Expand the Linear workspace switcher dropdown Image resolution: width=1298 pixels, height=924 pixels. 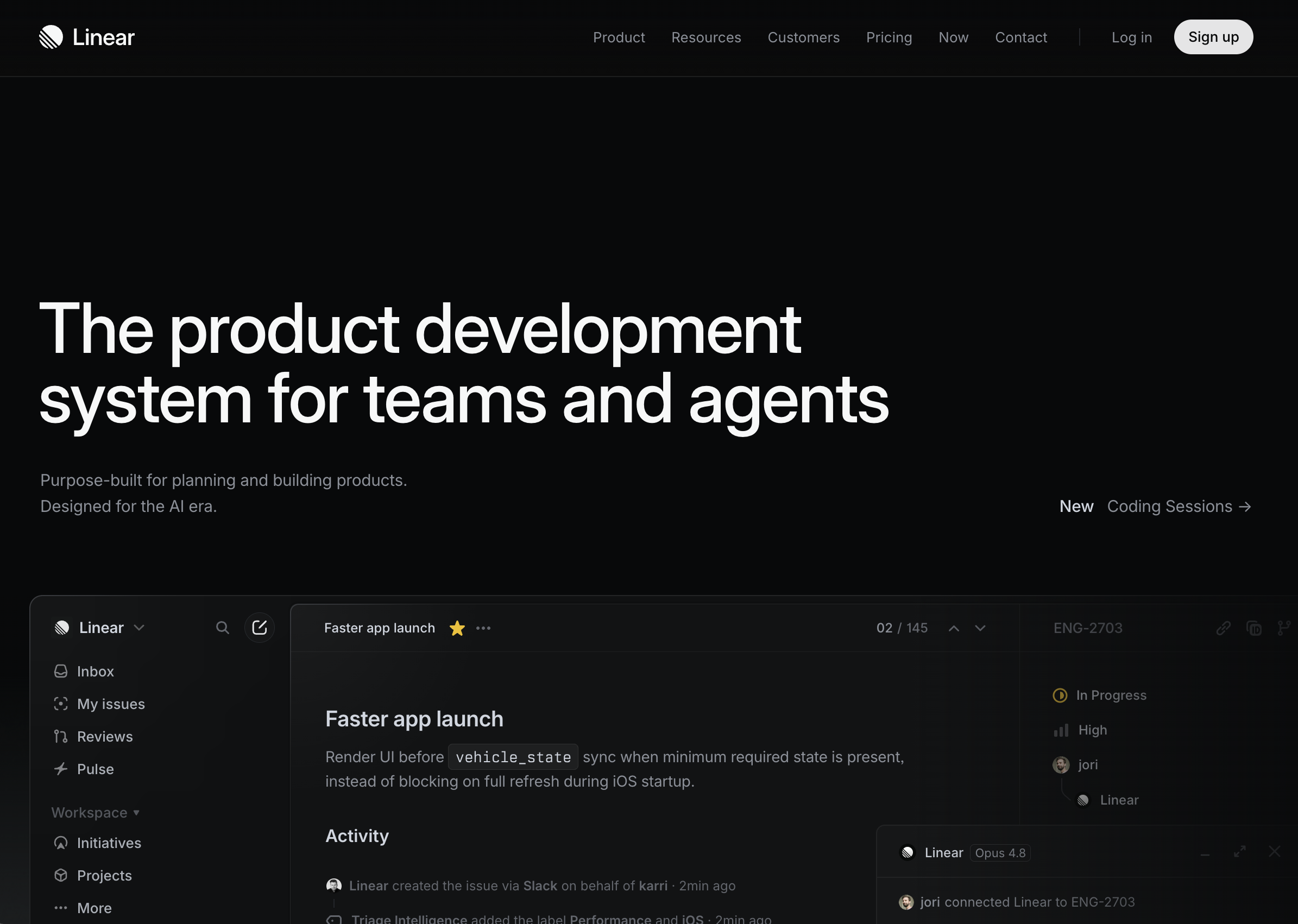click(x=99, y=628)
